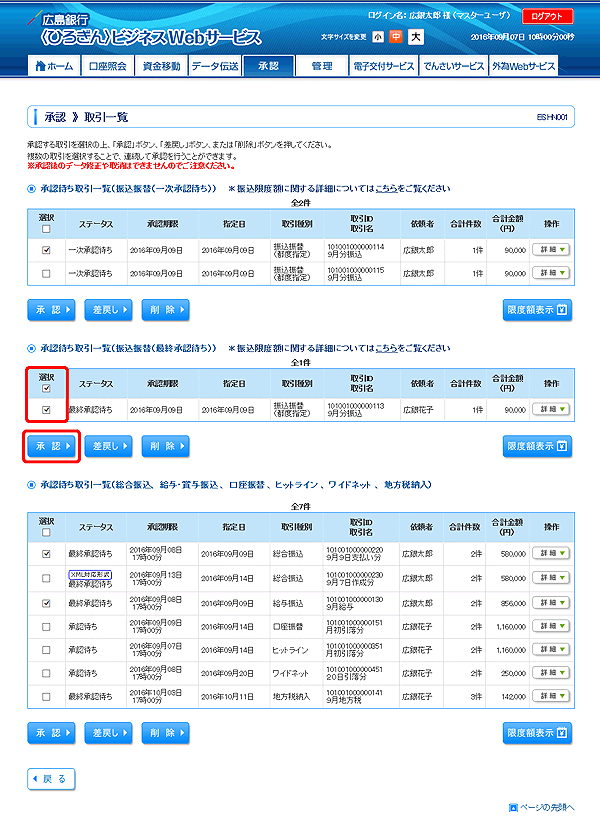The width and height of the screenshot is (600, 820).
Task: Click 限度額表示 in final approval section
Action: pyautogui.click(x=537, y=446)
